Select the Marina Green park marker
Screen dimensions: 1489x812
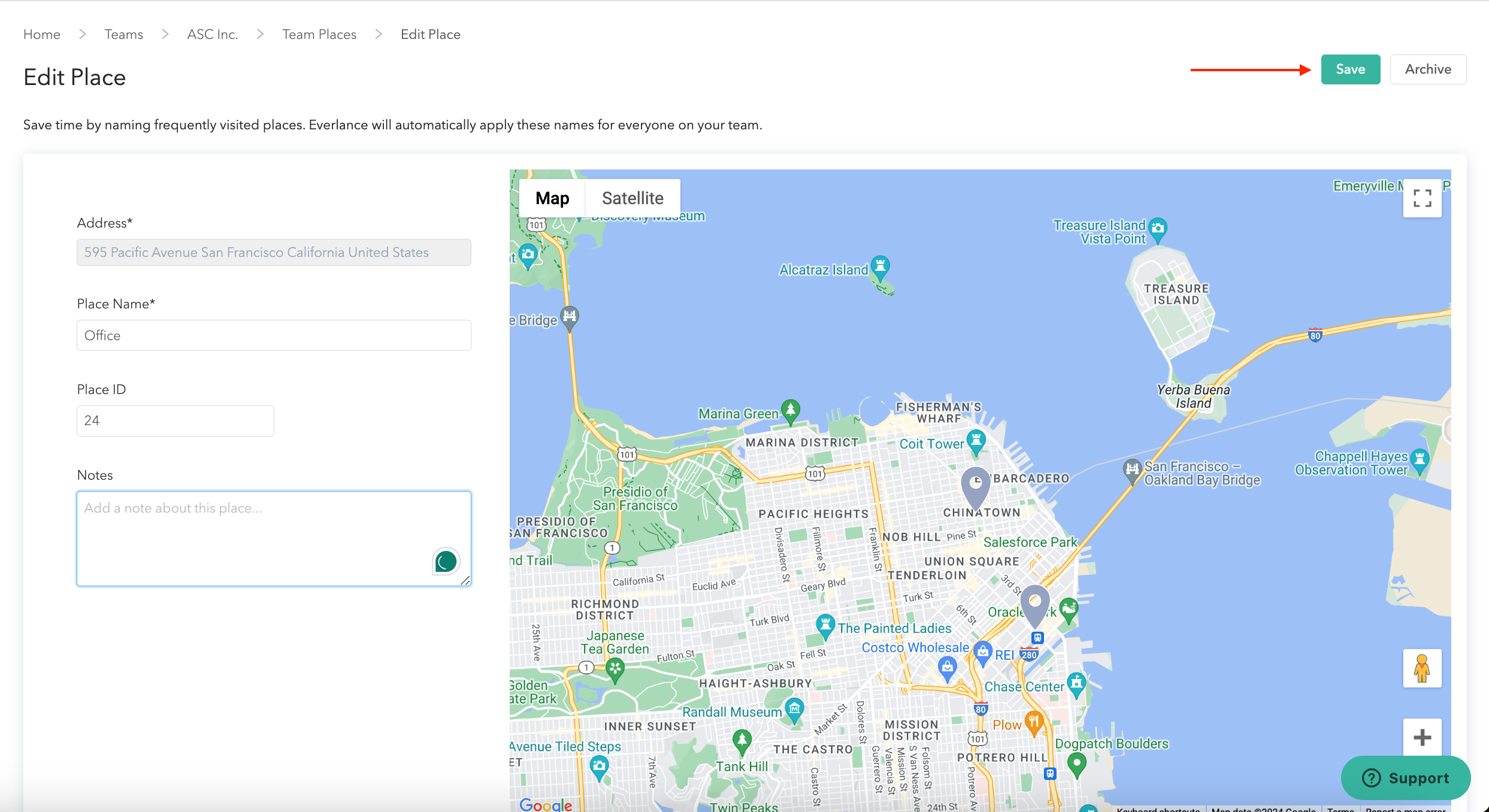(791, 410)
